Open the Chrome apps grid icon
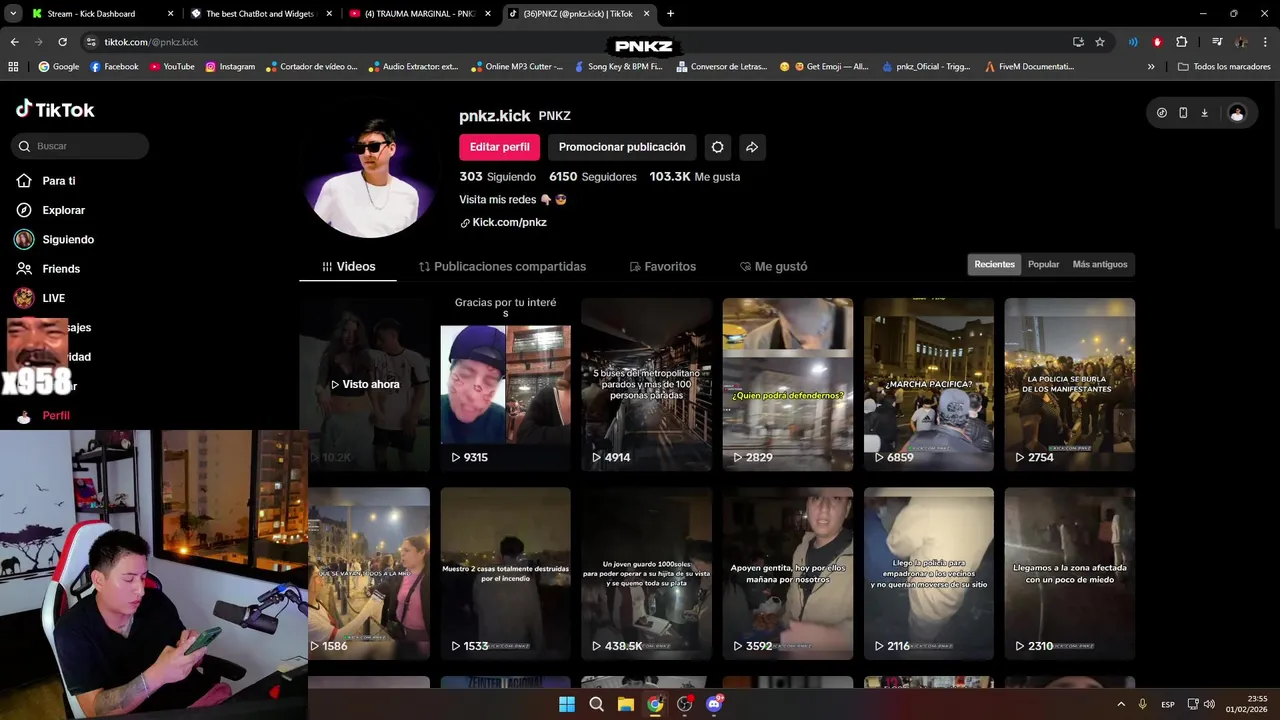 tap(13, 67)
